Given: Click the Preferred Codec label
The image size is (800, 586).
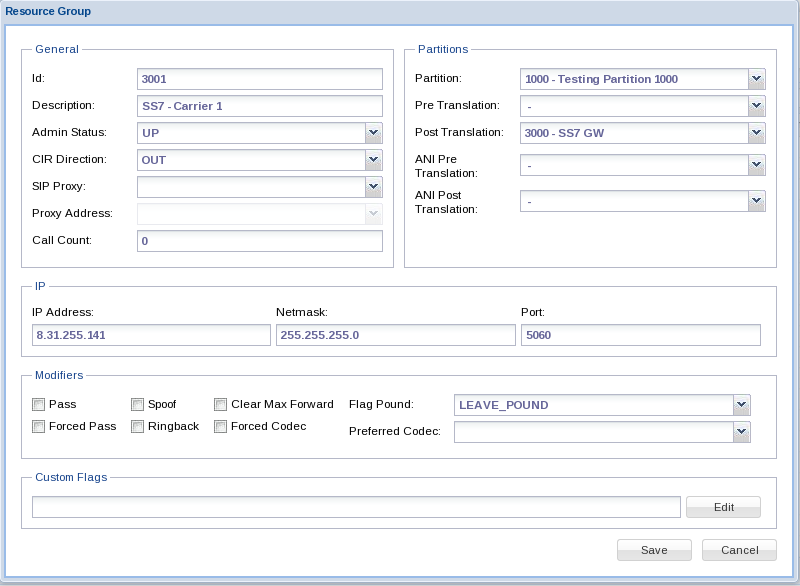Looking at the screenshot, I should pyautogui.click(x=394, y=431).
